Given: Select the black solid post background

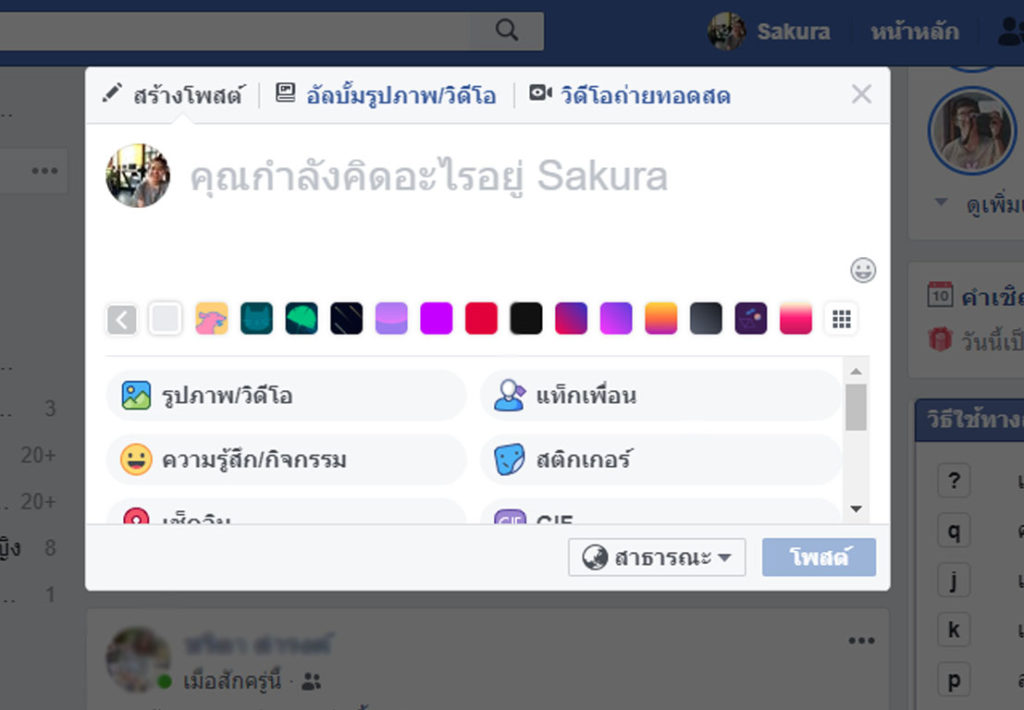Looking at the screenshot, I should tap(526, 318).
